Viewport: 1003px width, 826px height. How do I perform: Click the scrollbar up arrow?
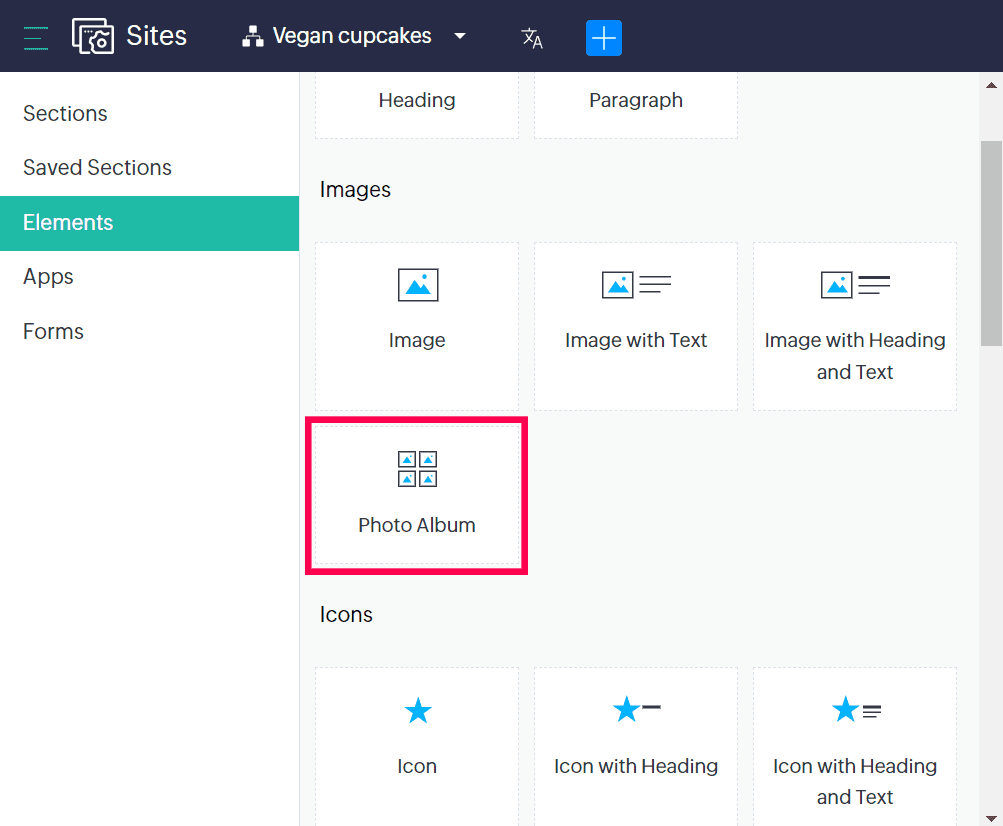click(991, 85)
